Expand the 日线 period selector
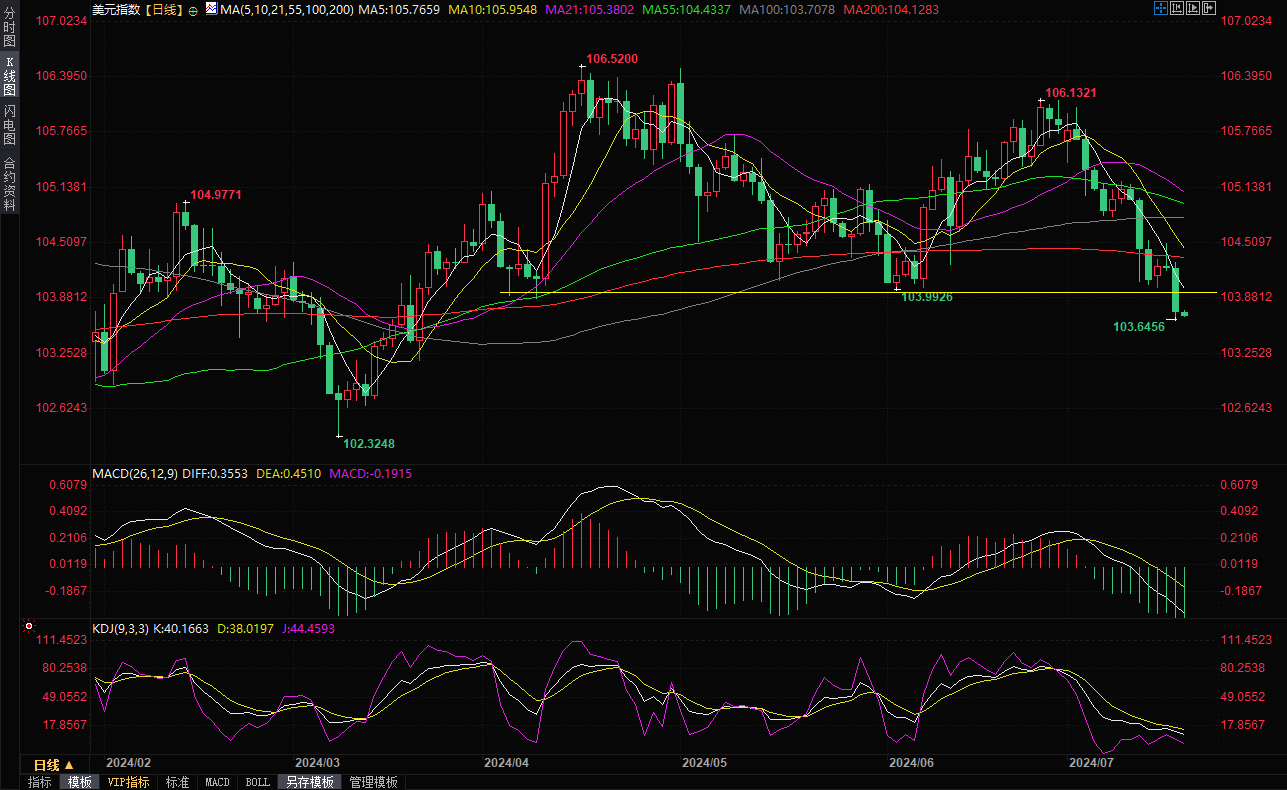The height and width of the screenshot is (790, 1287). (x=48, y=765)
